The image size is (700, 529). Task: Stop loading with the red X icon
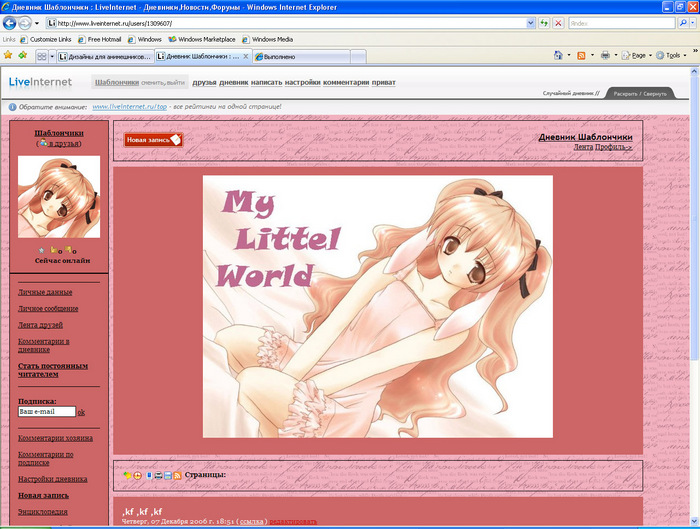tap(558, 23)
